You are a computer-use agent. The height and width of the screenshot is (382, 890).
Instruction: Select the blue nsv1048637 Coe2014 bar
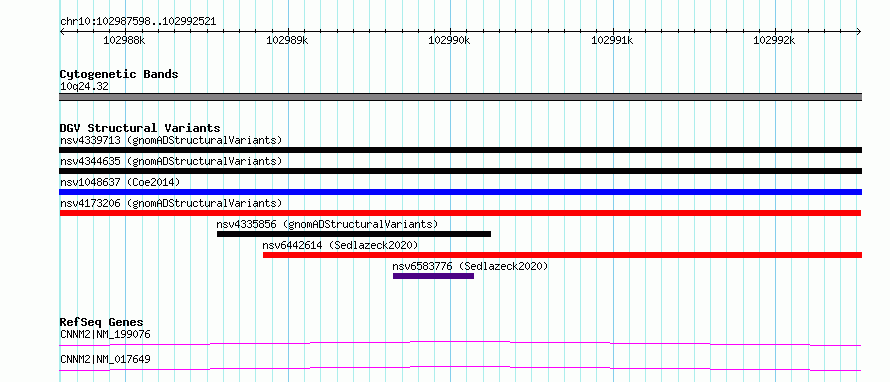tap(460, 192)
